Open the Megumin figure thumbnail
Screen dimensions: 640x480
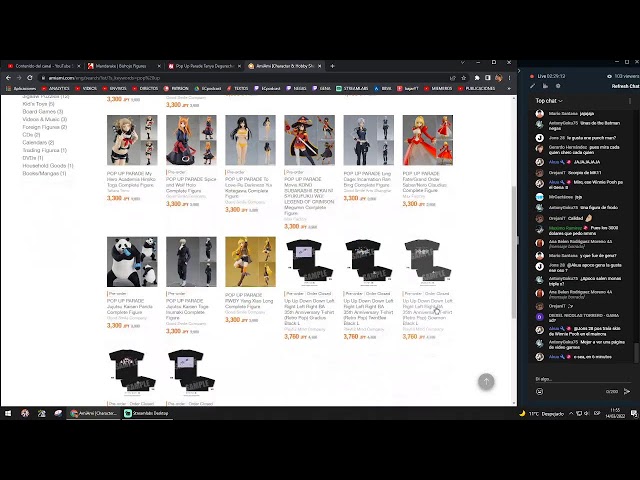click(309, 140)
